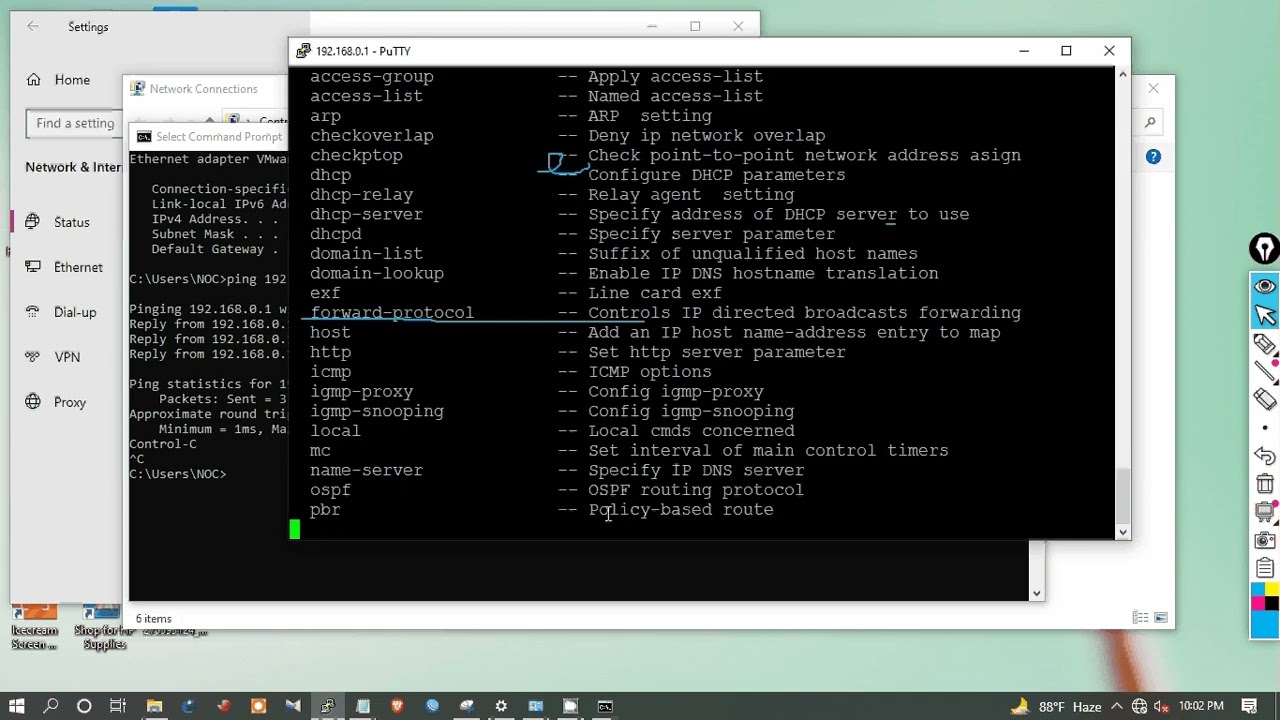
Task: Switch to large icons view in Network Connections
Action: 1161,618
